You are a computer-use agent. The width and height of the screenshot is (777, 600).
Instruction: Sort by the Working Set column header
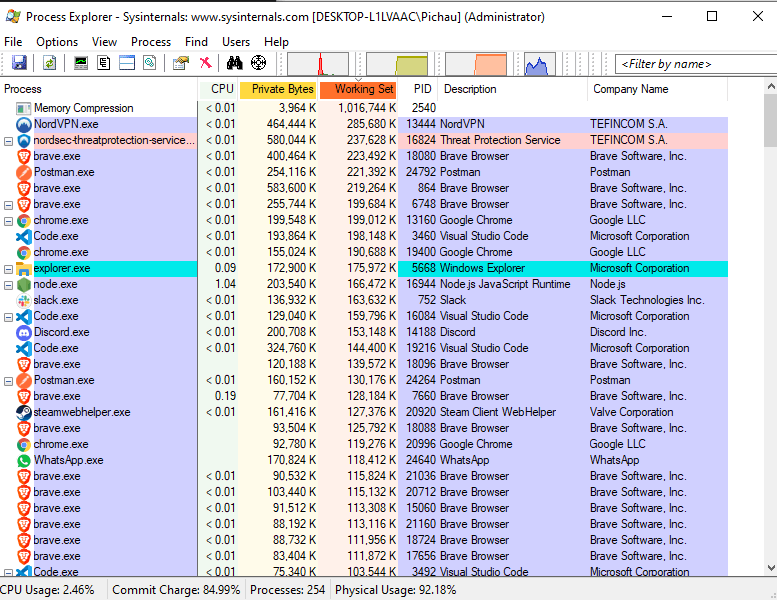click(x=358, y=89)
